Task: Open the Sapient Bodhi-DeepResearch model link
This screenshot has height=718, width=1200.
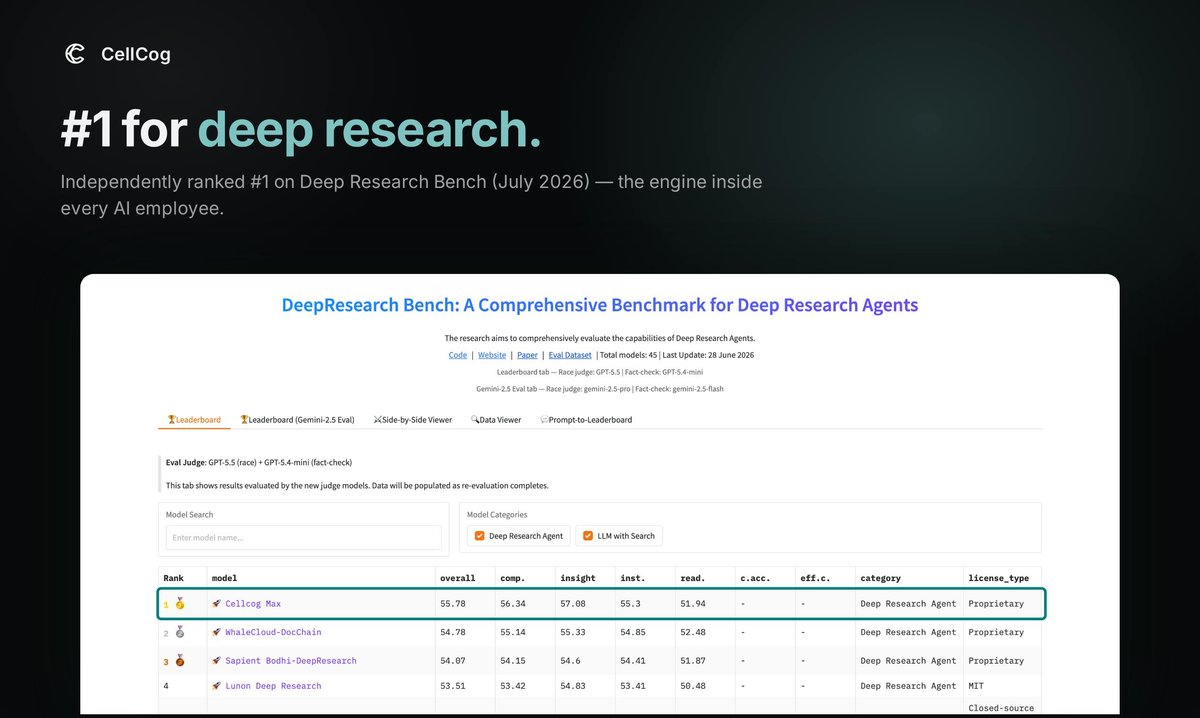Action: [x=291, y=661]
